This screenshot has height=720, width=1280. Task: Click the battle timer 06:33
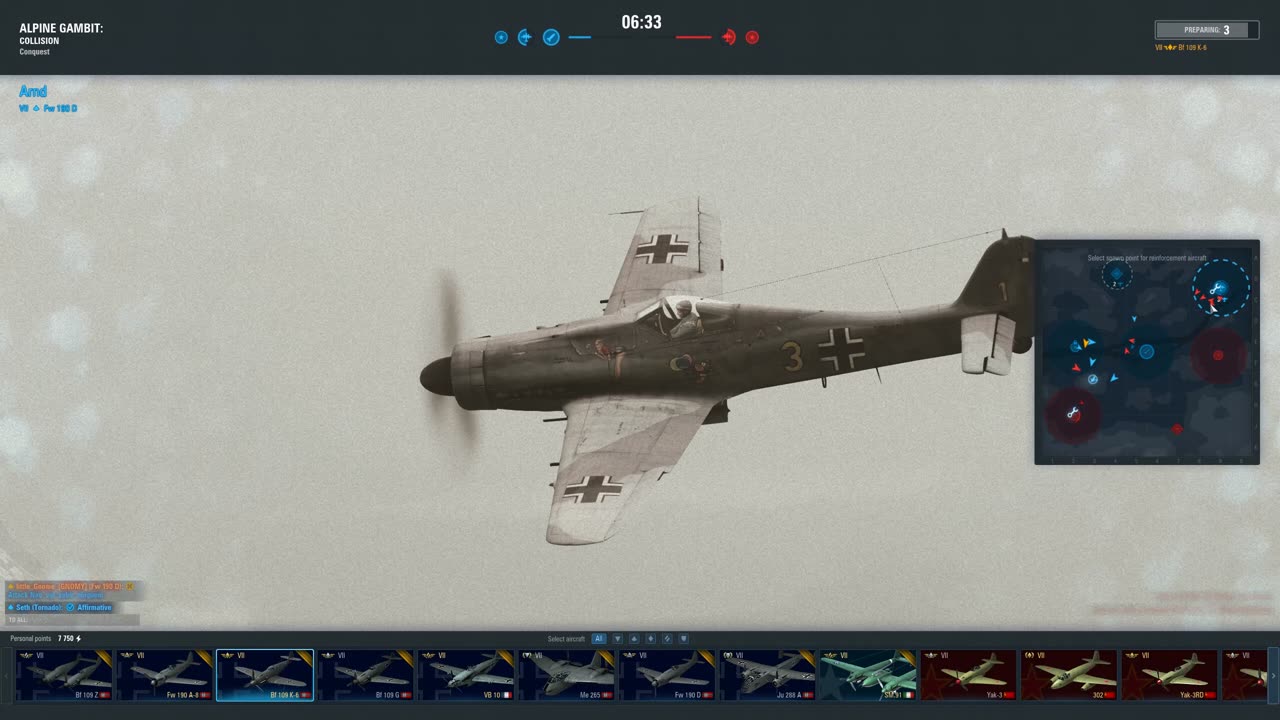tap(641, 22)
